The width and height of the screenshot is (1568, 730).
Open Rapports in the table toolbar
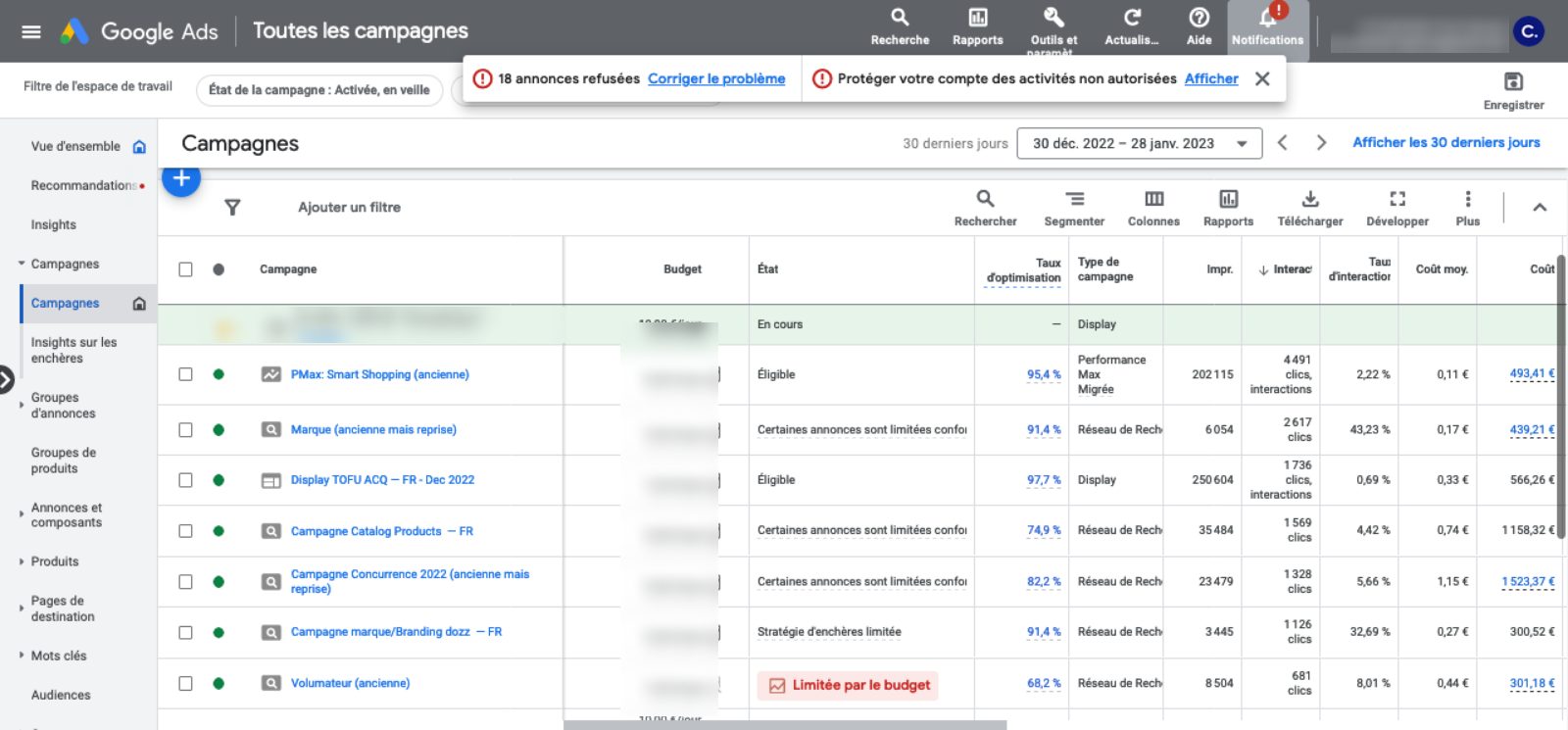(1228, 208)
